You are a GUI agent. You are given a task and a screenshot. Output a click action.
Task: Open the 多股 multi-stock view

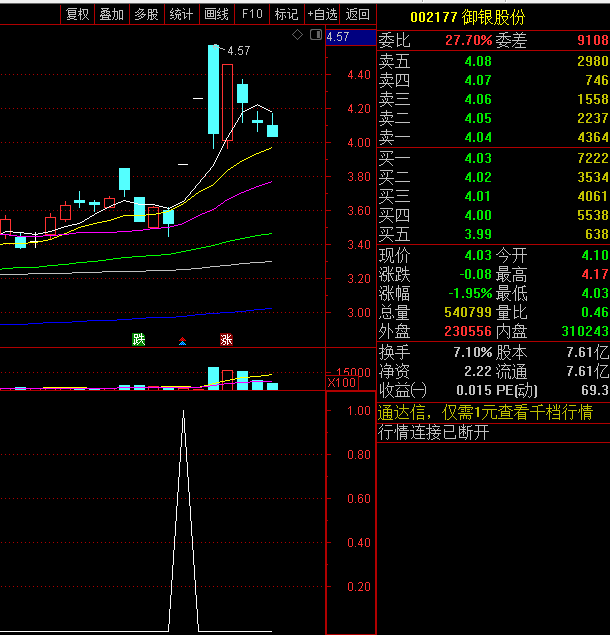point(147,15)
